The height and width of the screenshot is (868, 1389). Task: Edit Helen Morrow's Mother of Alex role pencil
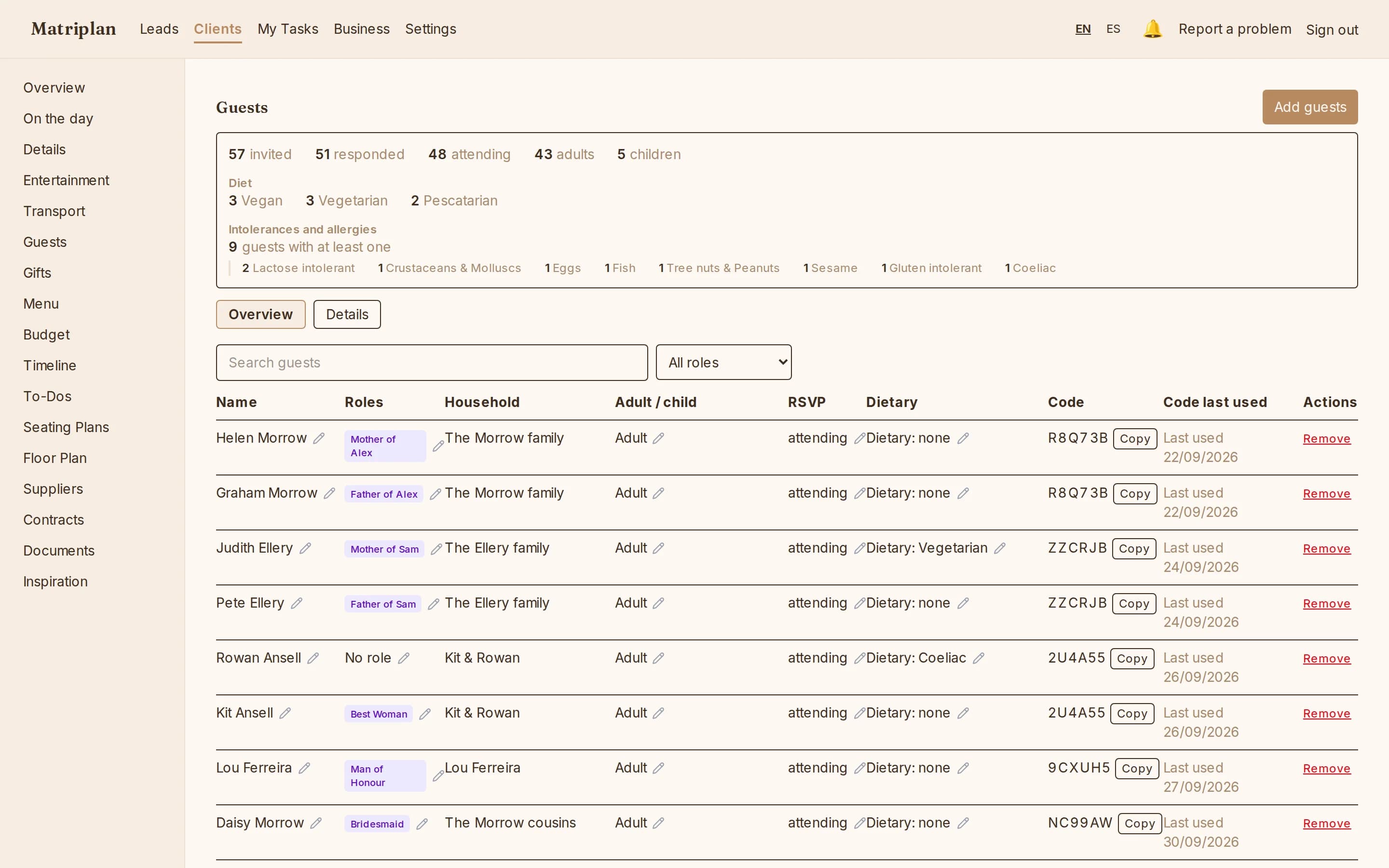(438, 446)
